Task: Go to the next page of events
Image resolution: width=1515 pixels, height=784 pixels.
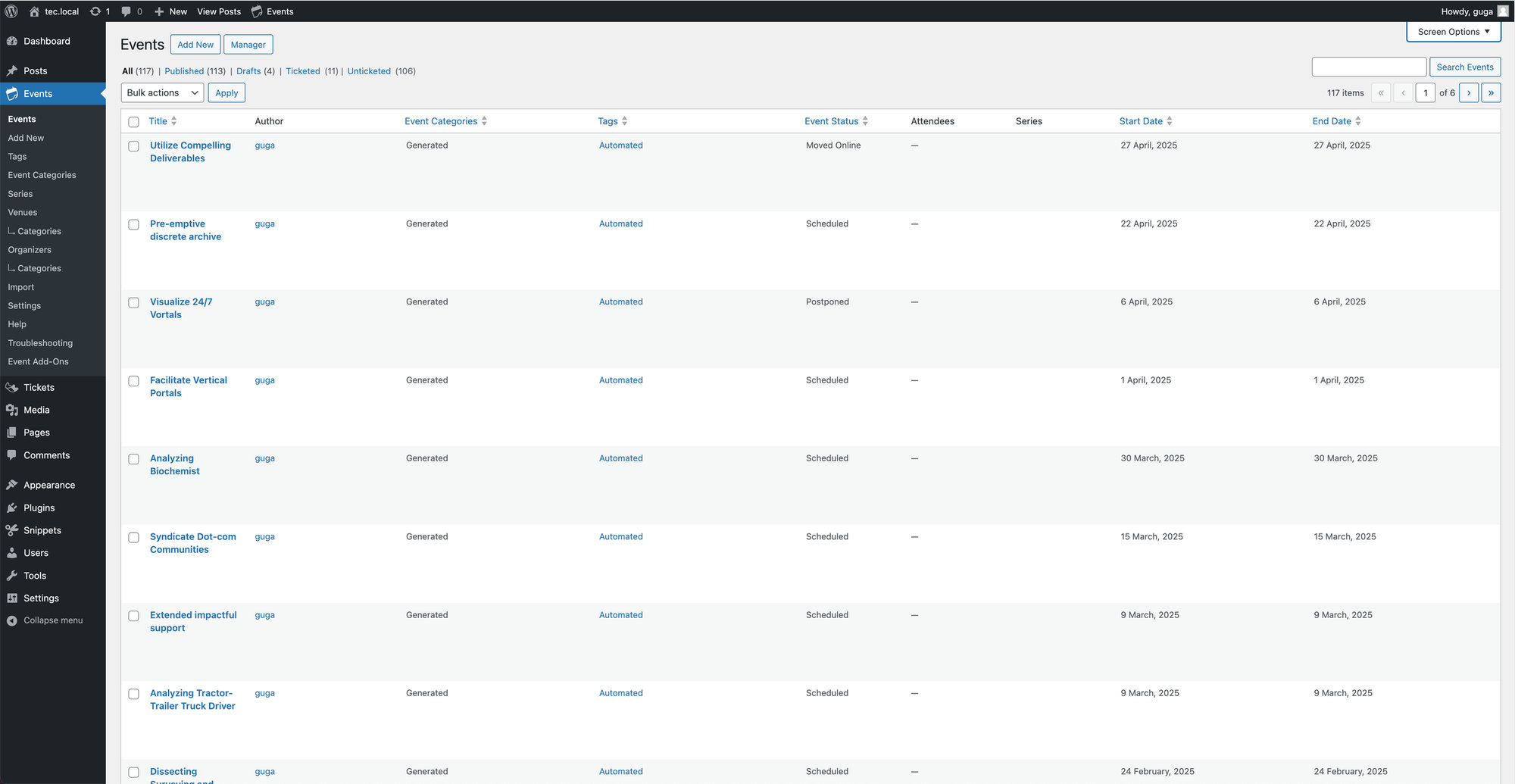Action: click(x=1469, y=92)
